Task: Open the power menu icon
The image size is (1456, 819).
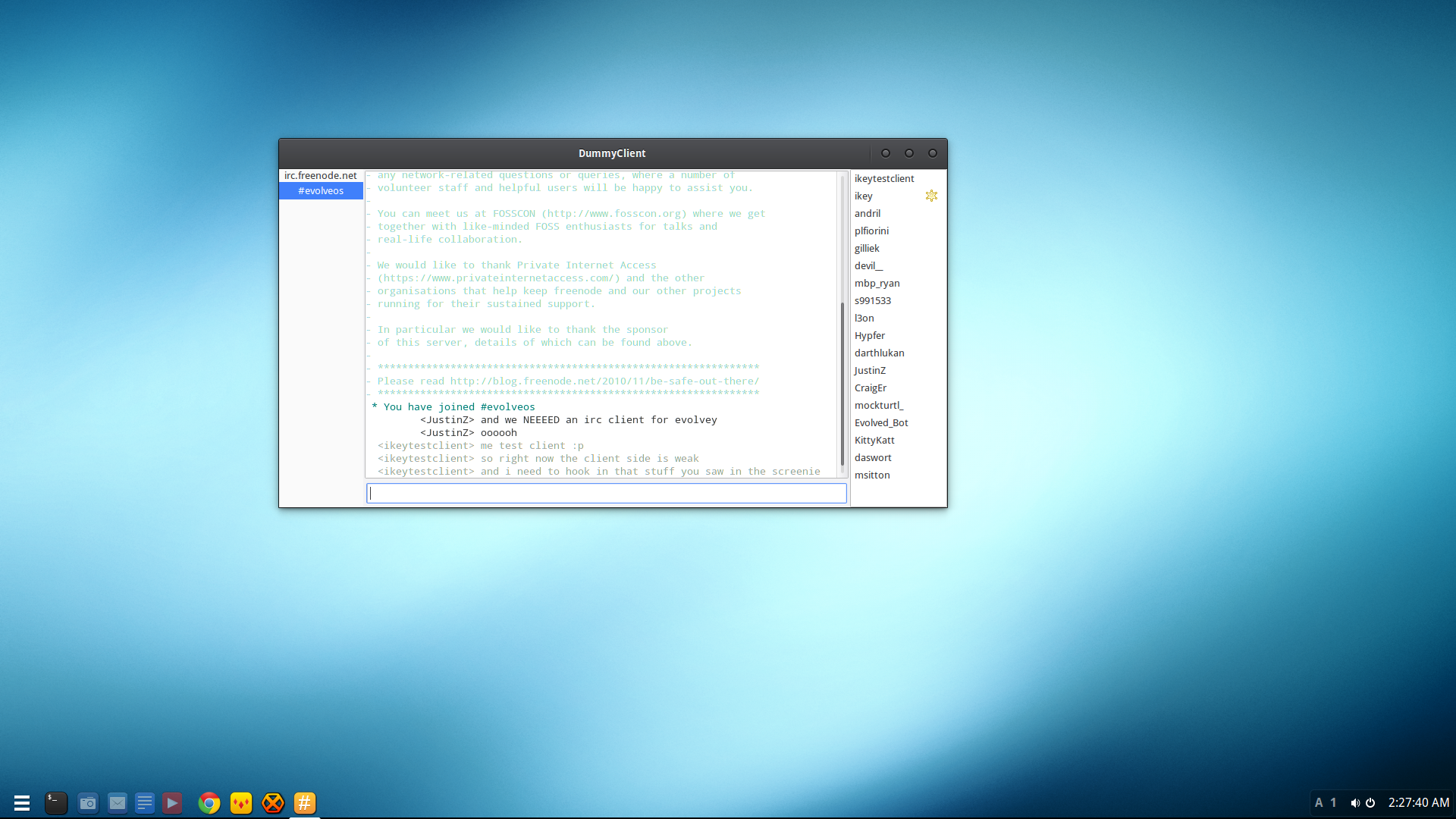Action: [1370, 802]
